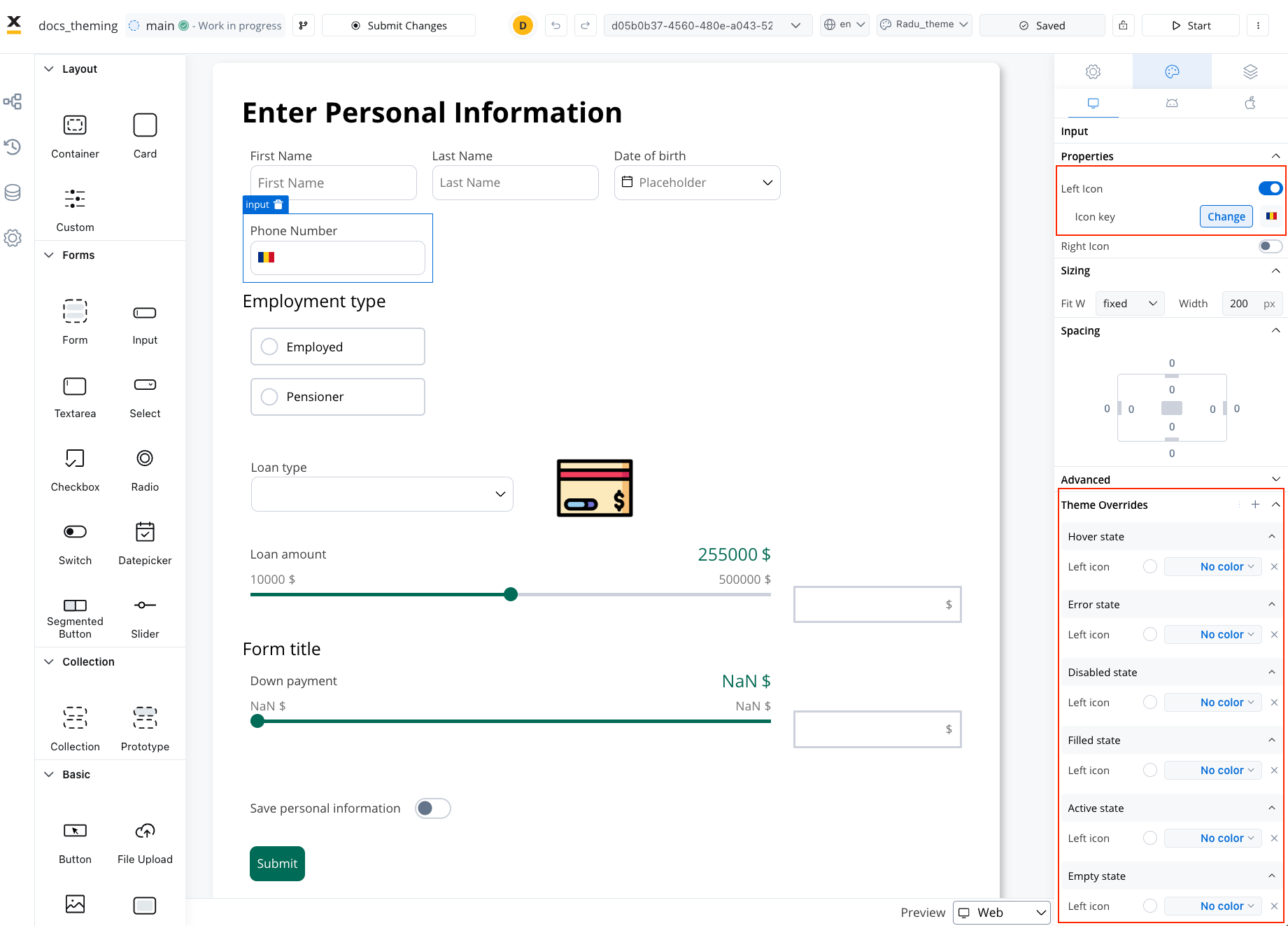Select the Collection component
The height and width of the screenshot is (926, 1288).
click(x=75, y=728)
